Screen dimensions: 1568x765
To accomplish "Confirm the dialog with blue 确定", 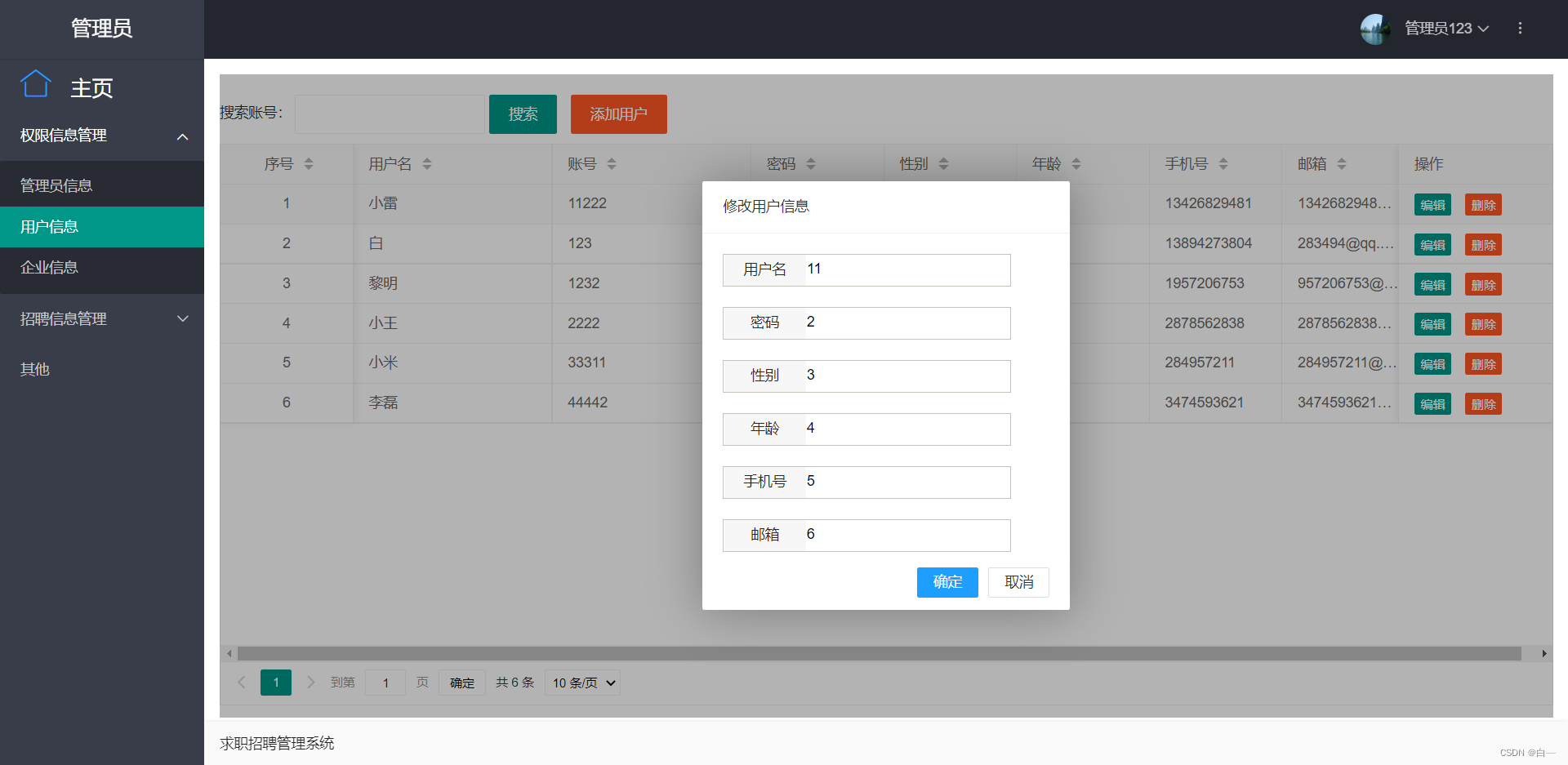I will pos(947,582).
